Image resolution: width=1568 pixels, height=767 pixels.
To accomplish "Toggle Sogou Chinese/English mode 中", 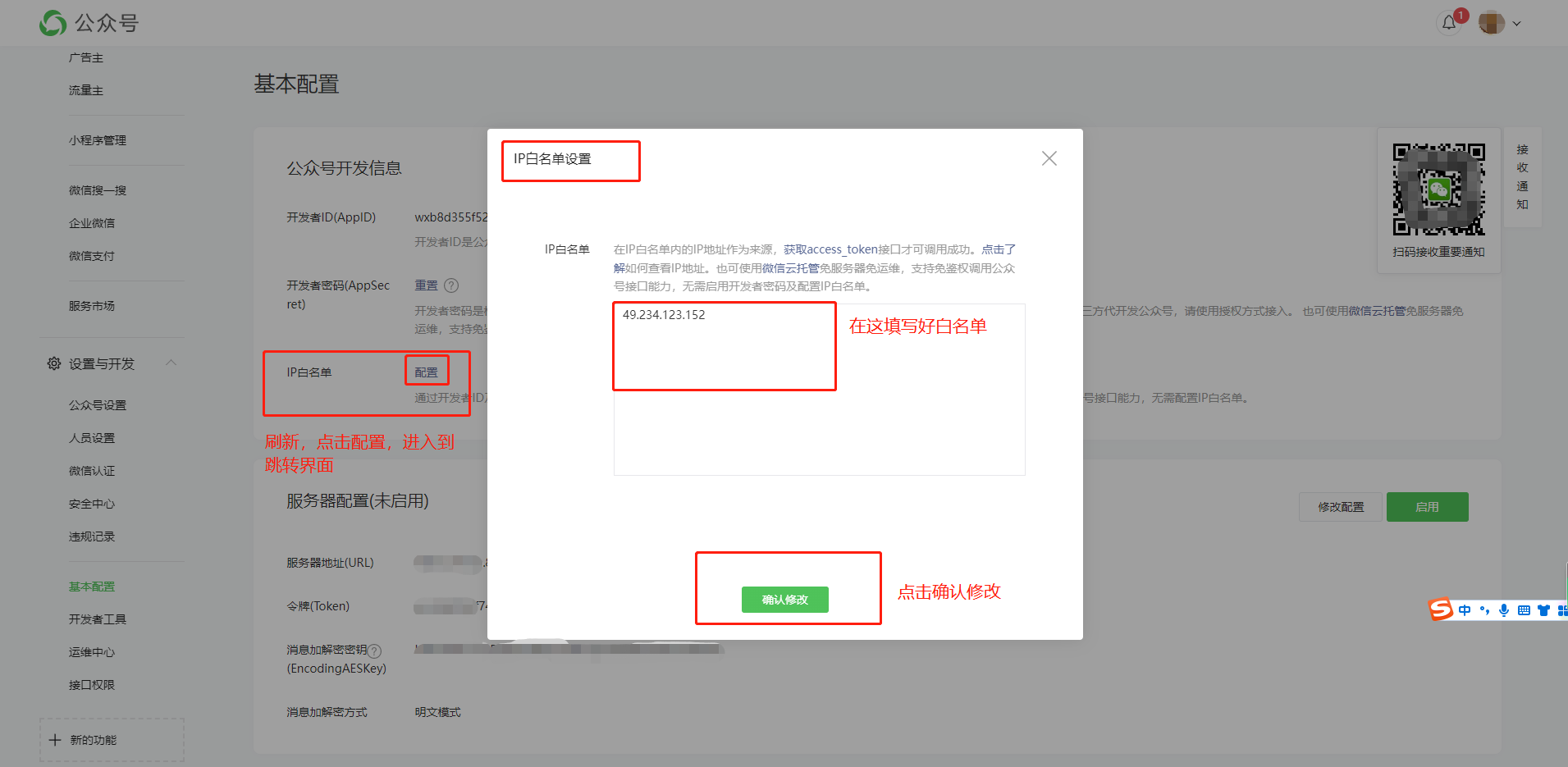I will [x=1465, y=610].
